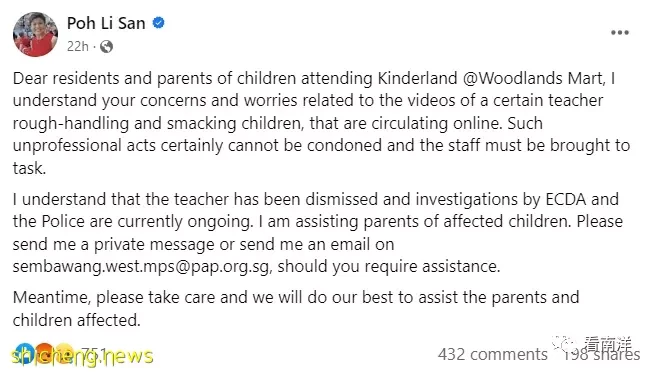Open the 751 reactions count

94,354
